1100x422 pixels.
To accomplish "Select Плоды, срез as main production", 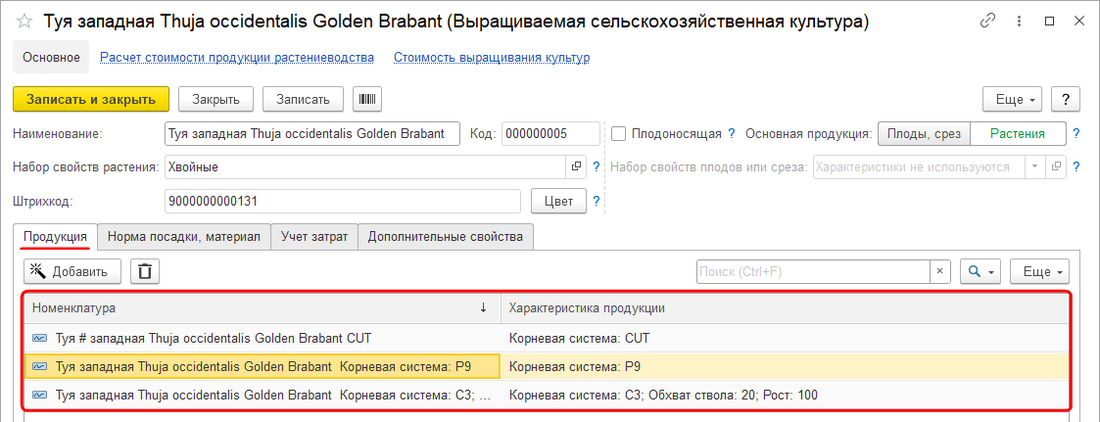I will 924,133.
